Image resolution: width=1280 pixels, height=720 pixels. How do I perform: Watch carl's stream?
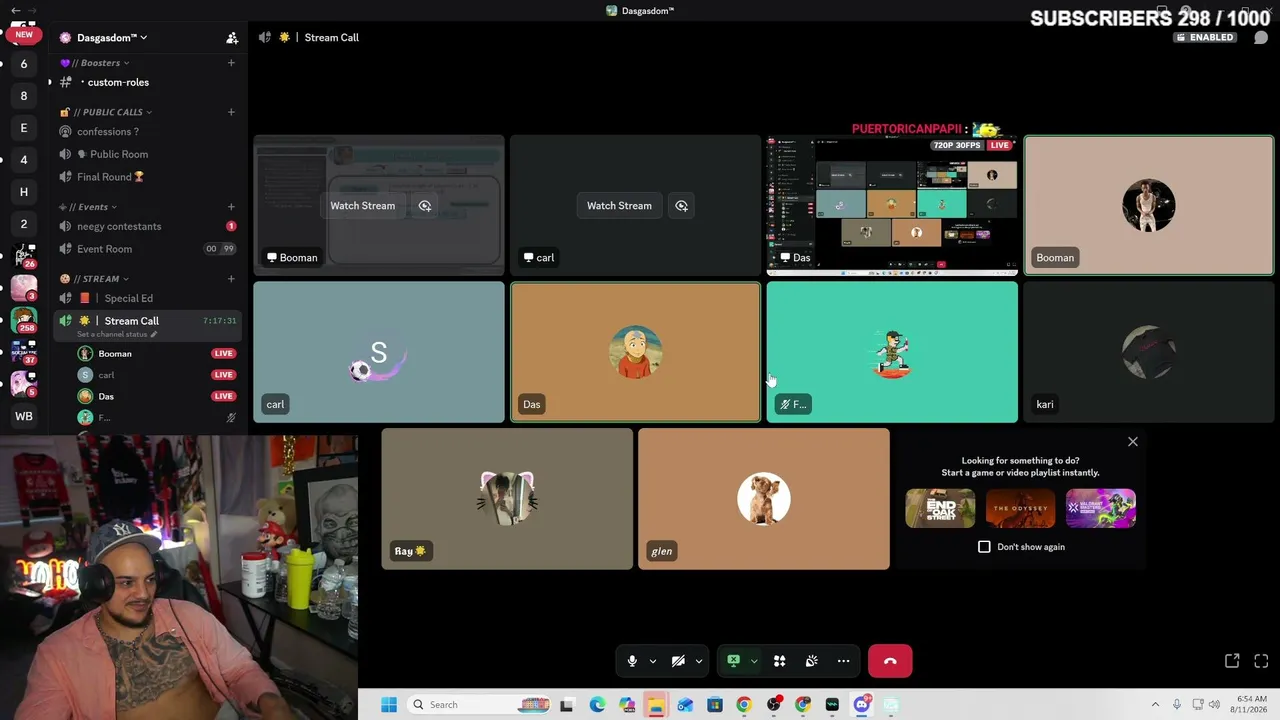coord(619,206)
